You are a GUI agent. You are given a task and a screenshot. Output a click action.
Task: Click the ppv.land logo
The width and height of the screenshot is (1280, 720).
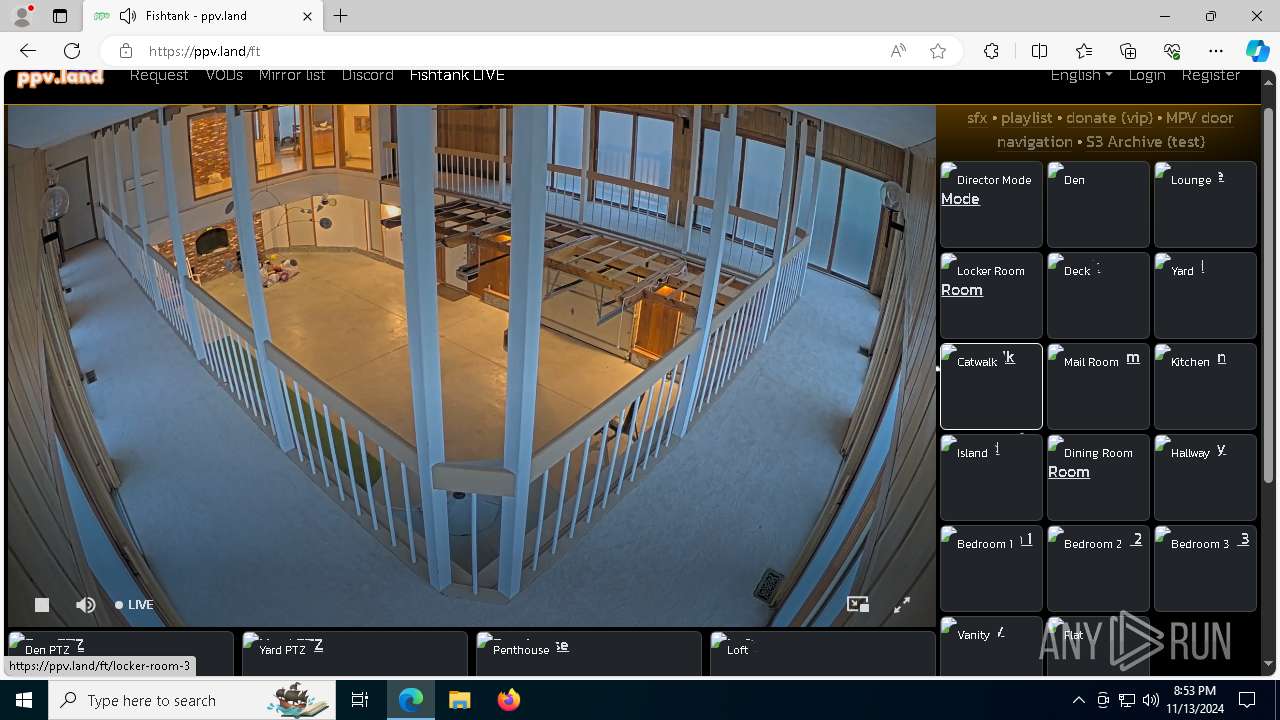(x=60, y=77)
